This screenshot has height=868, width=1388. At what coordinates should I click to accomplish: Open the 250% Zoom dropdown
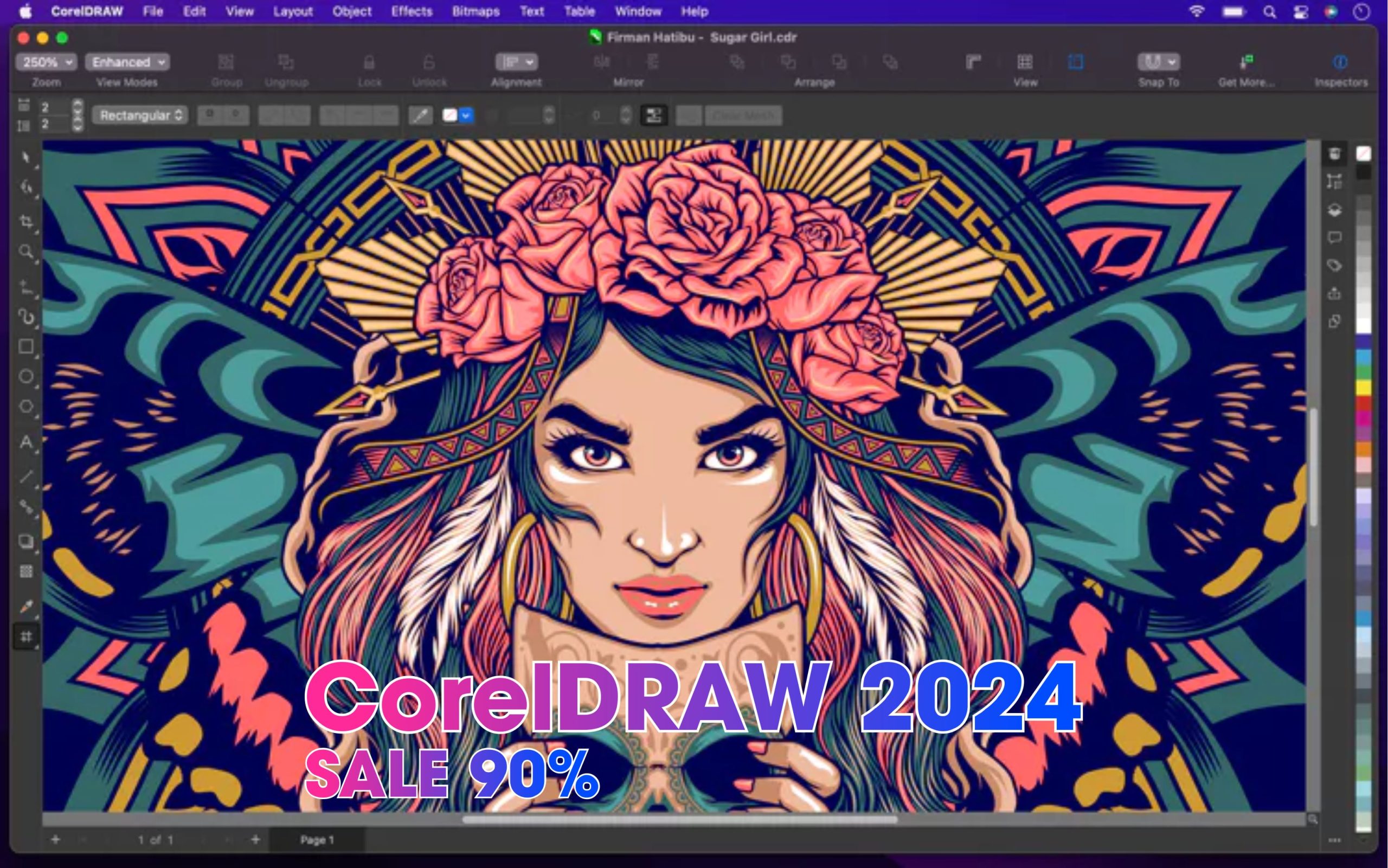(x=47, y=62)
